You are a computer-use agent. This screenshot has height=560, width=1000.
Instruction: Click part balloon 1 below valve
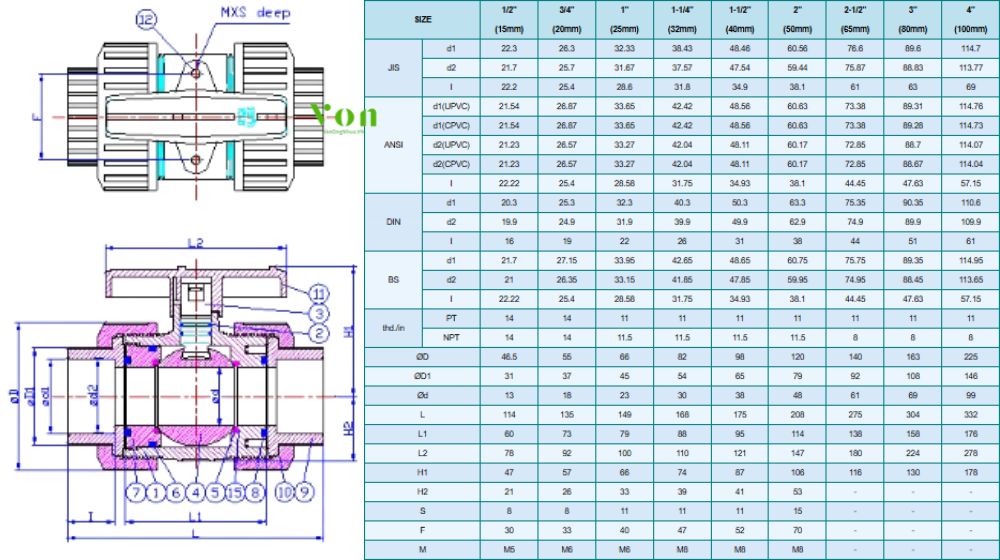156,492
